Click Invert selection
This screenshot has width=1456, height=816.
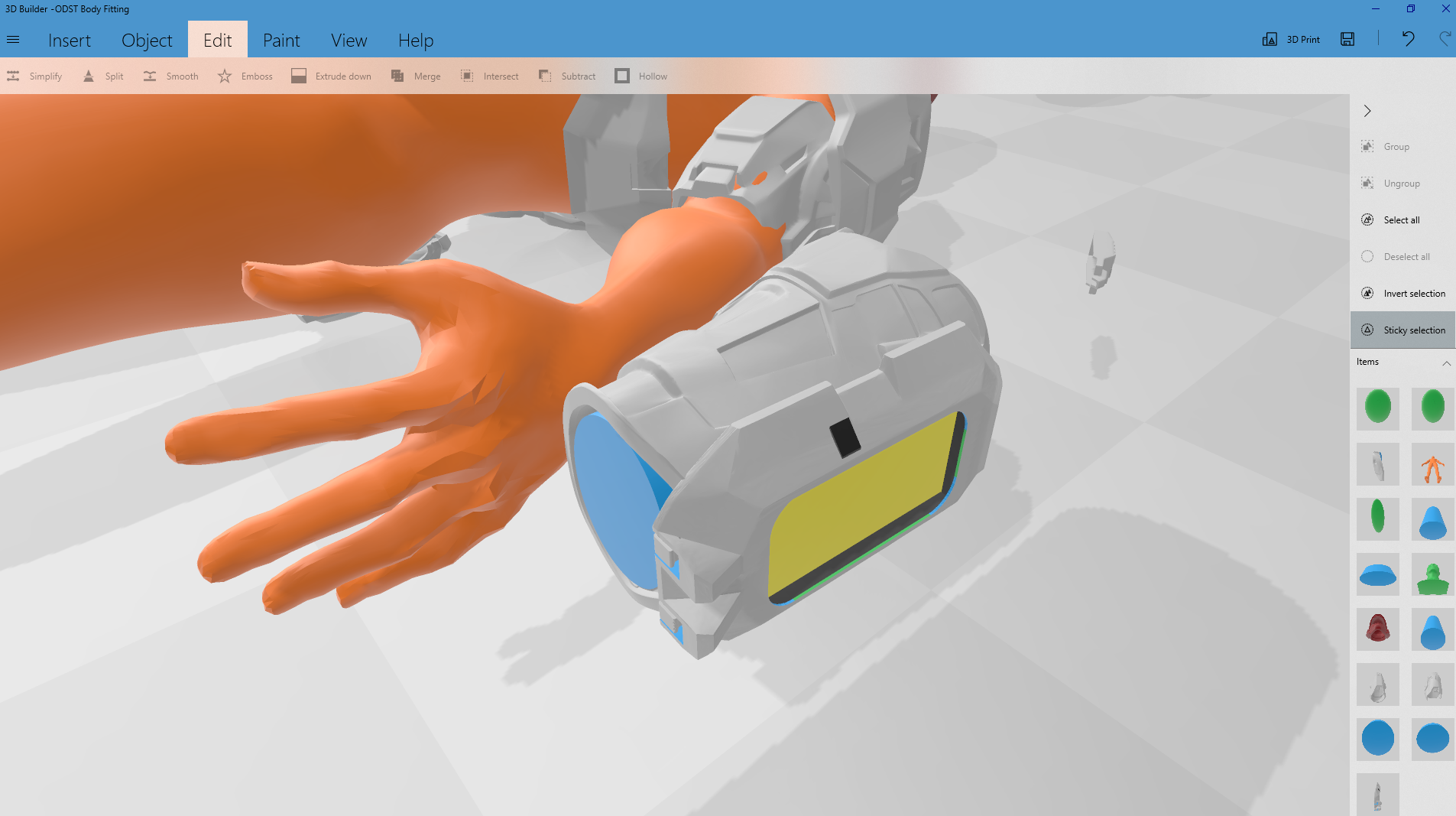[1402, 294]
